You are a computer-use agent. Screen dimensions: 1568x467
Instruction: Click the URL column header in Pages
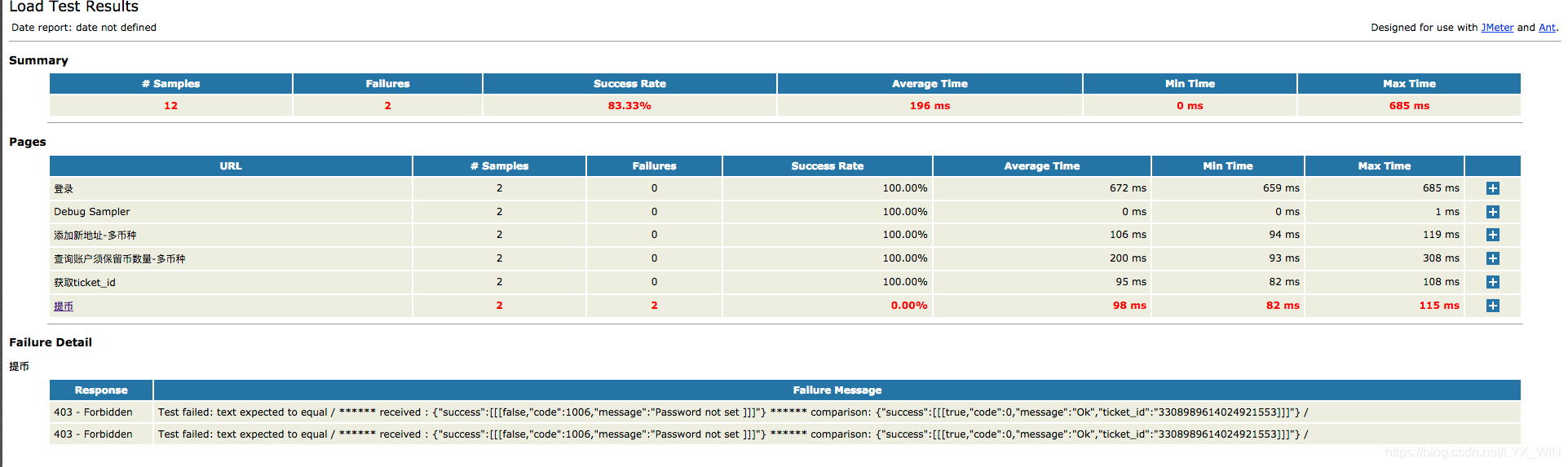[x=231, y=166]
